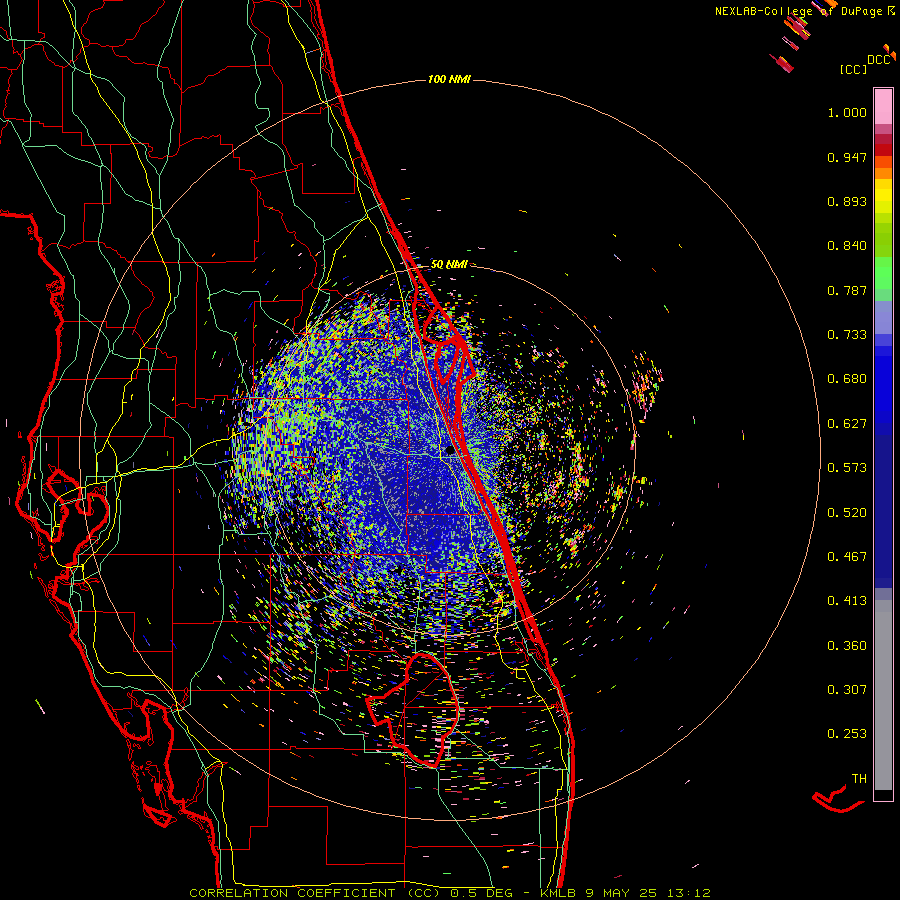Click the red segment of color bar

point(883,150)
